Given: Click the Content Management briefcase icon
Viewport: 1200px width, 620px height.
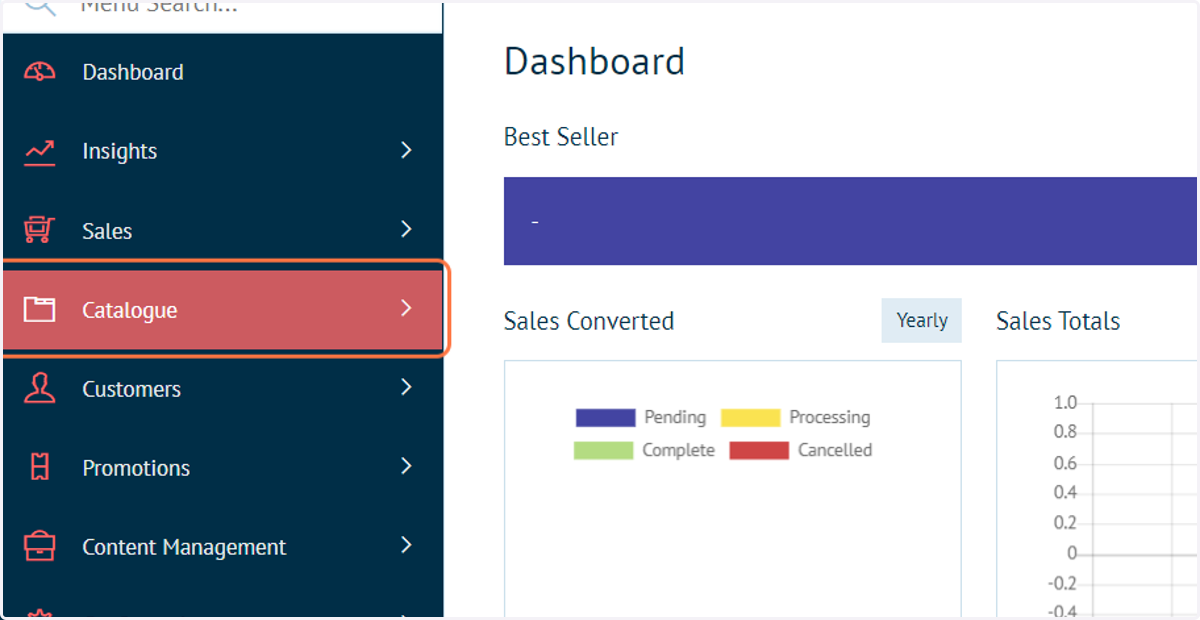Looking at the screenshot, I should point(39,546).
